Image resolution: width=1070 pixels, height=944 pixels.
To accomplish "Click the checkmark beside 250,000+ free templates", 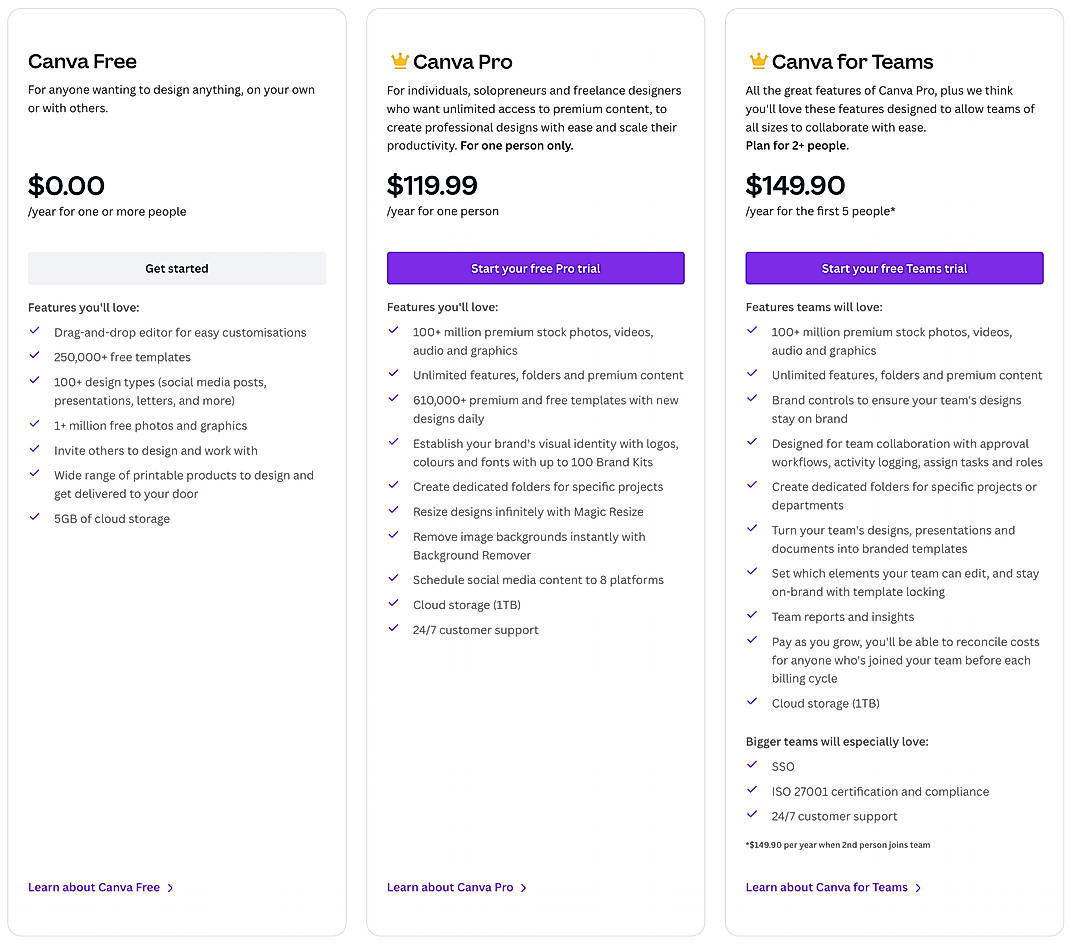I will point(35,357).
